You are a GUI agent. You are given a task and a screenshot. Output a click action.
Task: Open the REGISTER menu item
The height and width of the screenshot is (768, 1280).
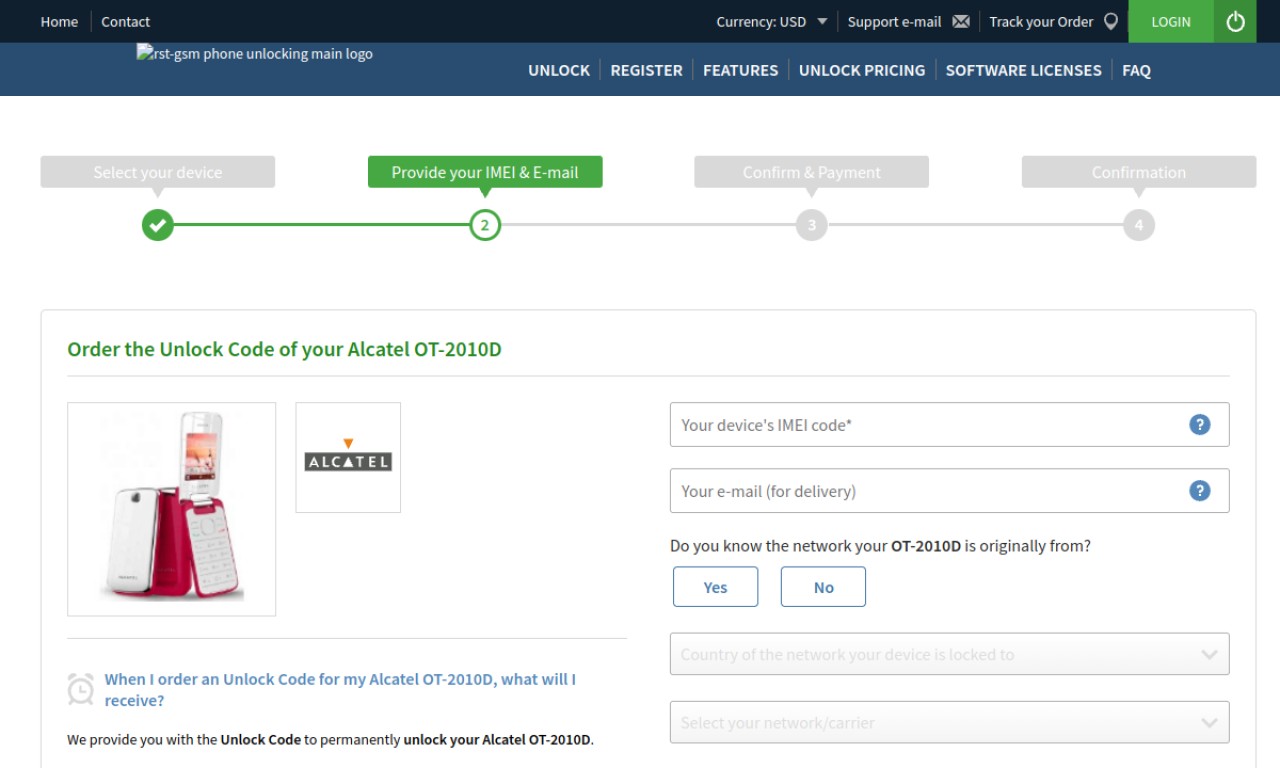[x=646, y=70]
